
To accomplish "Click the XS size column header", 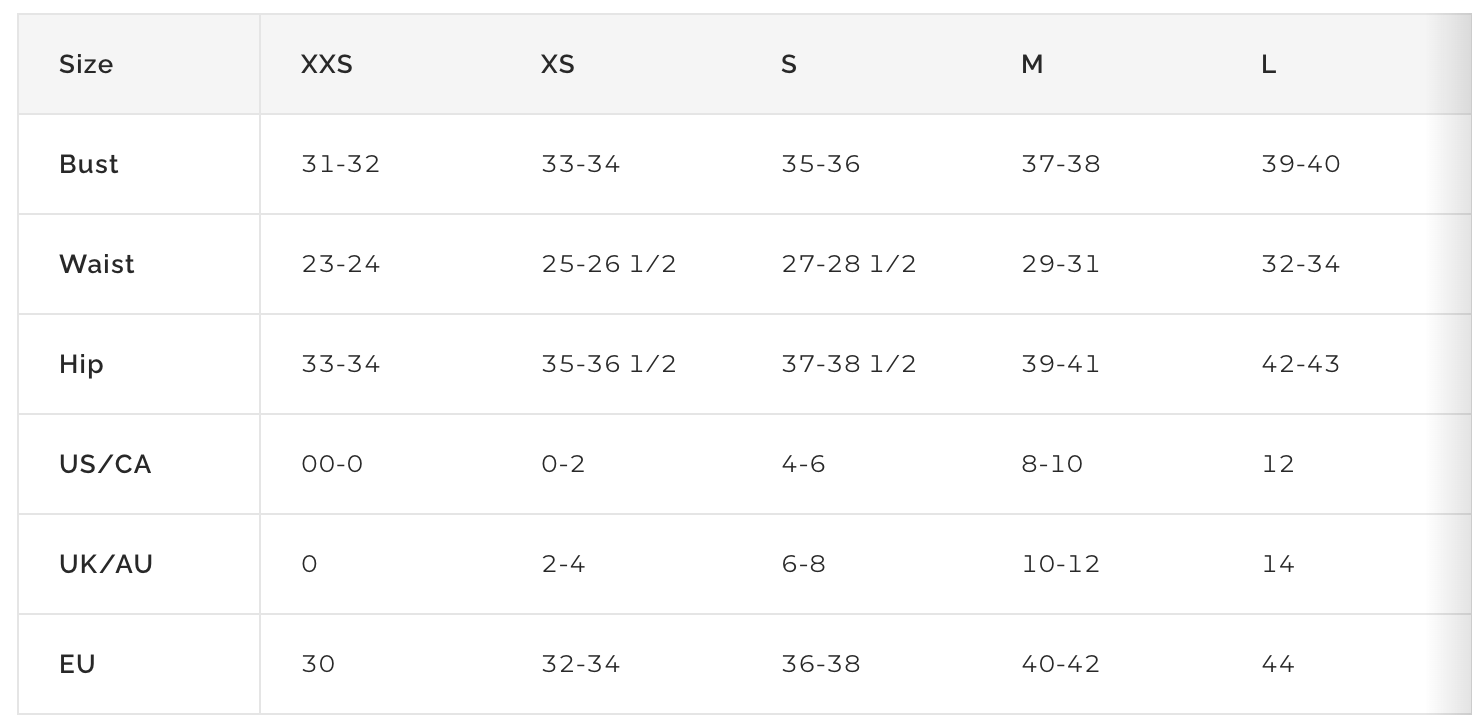I will [558, 65].
